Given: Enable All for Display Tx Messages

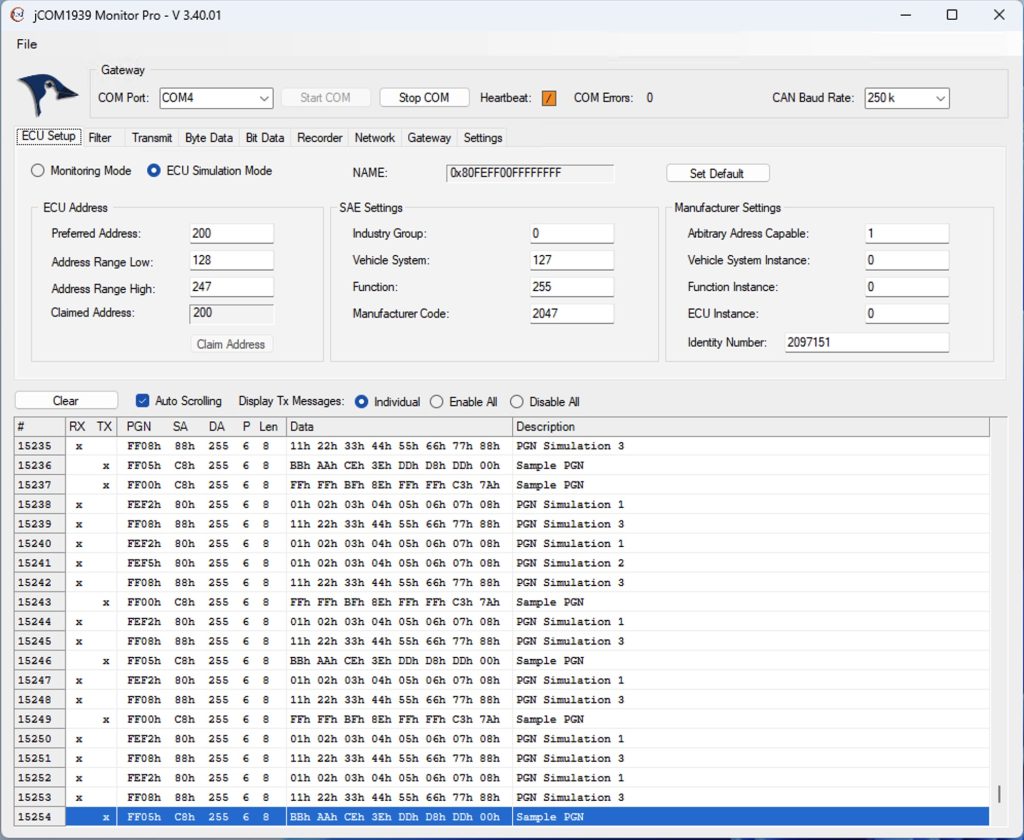Looking at the screenshot, I should [x=436, y=401].
